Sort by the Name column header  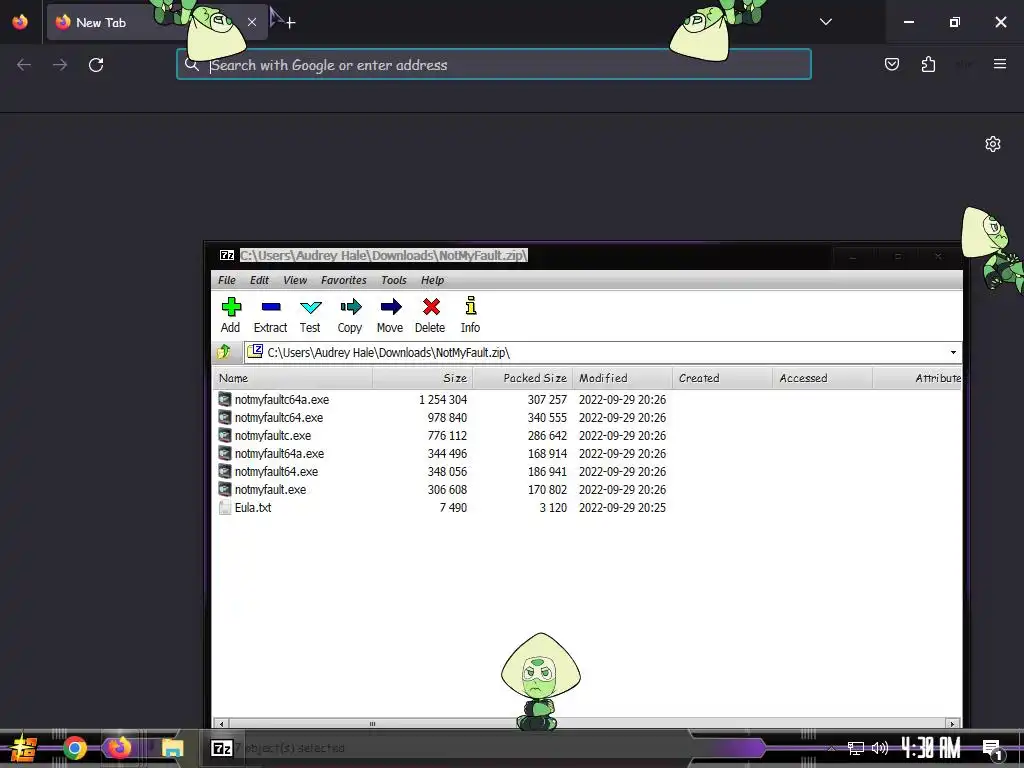(x=293, y=378)
